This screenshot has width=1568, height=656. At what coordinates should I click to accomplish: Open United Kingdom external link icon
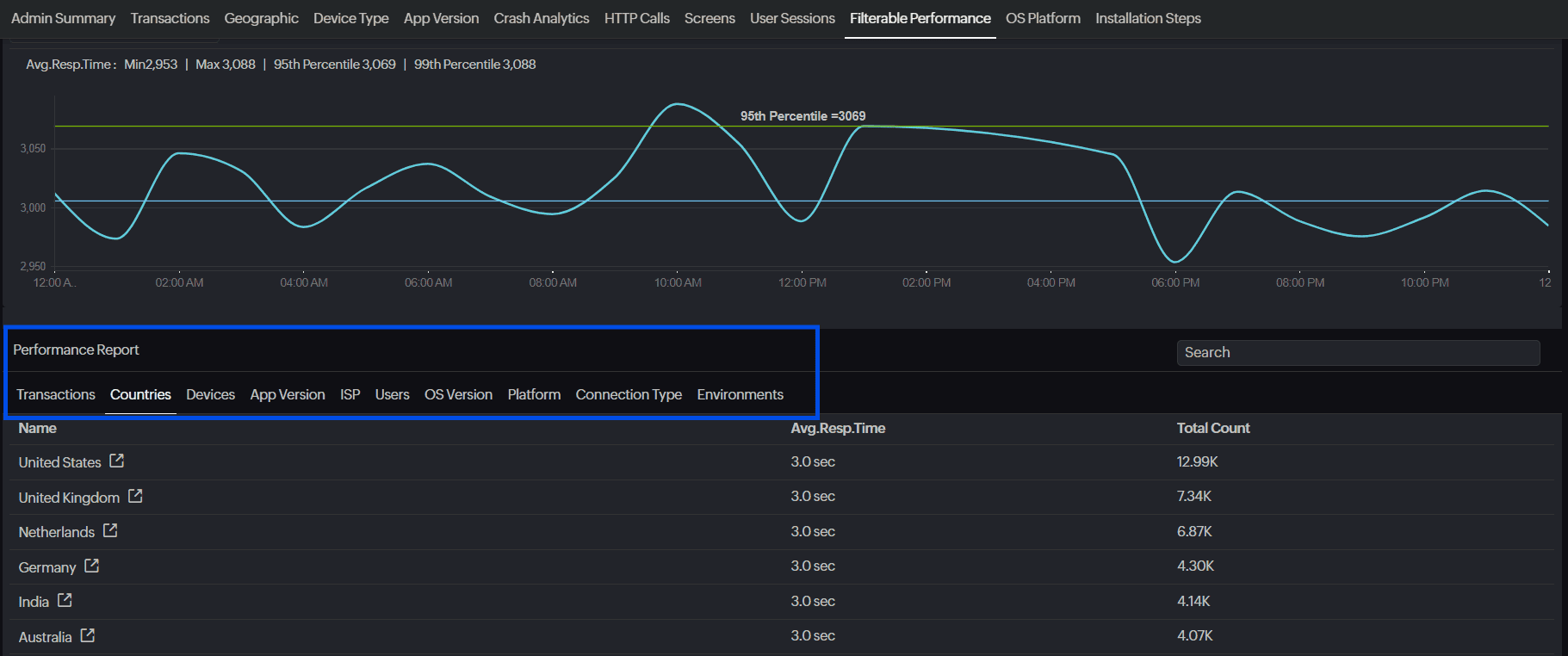coord(135,497)
